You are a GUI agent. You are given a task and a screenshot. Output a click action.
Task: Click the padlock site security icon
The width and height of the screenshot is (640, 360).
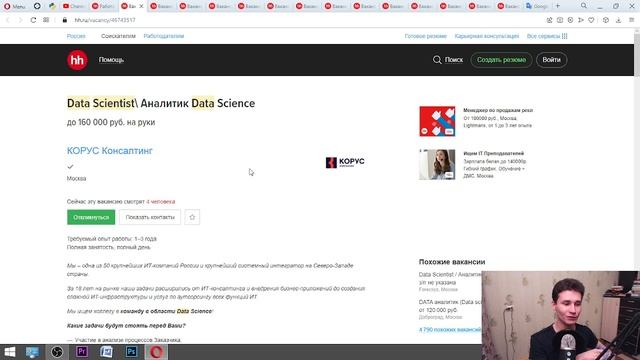[64, 20]
